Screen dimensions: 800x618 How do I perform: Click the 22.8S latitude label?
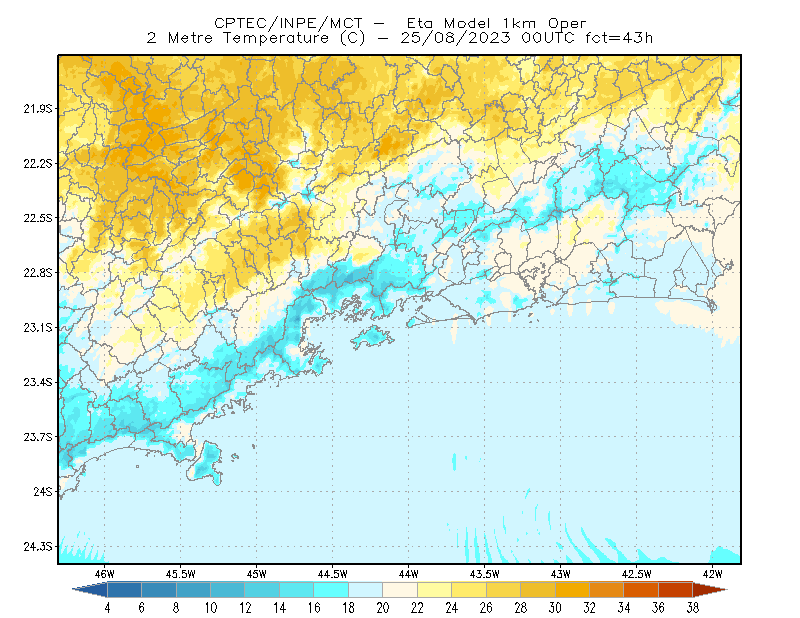click(x=38, y=273)
